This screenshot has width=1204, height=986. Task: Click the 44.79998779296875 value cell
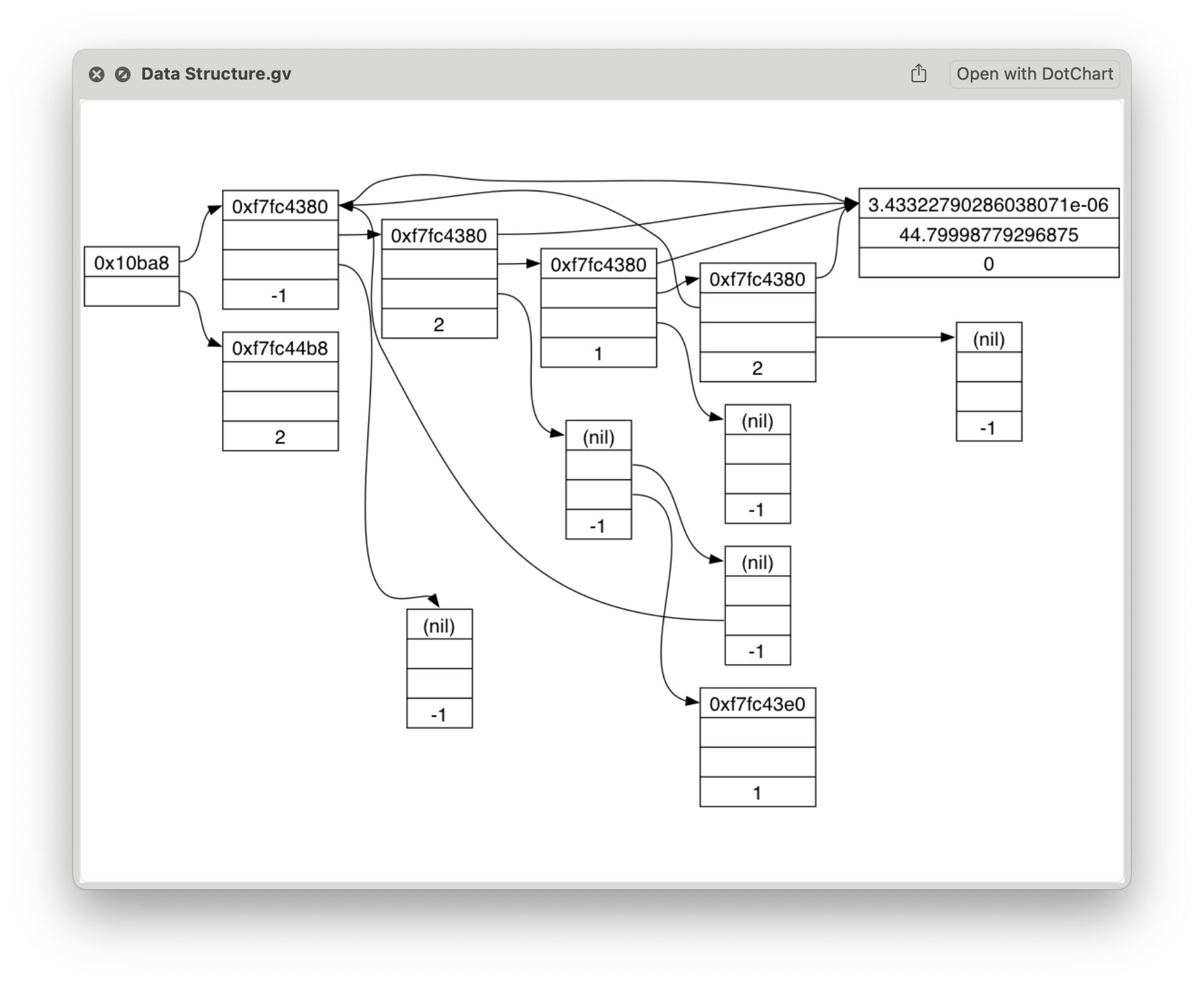click(989, 234)
